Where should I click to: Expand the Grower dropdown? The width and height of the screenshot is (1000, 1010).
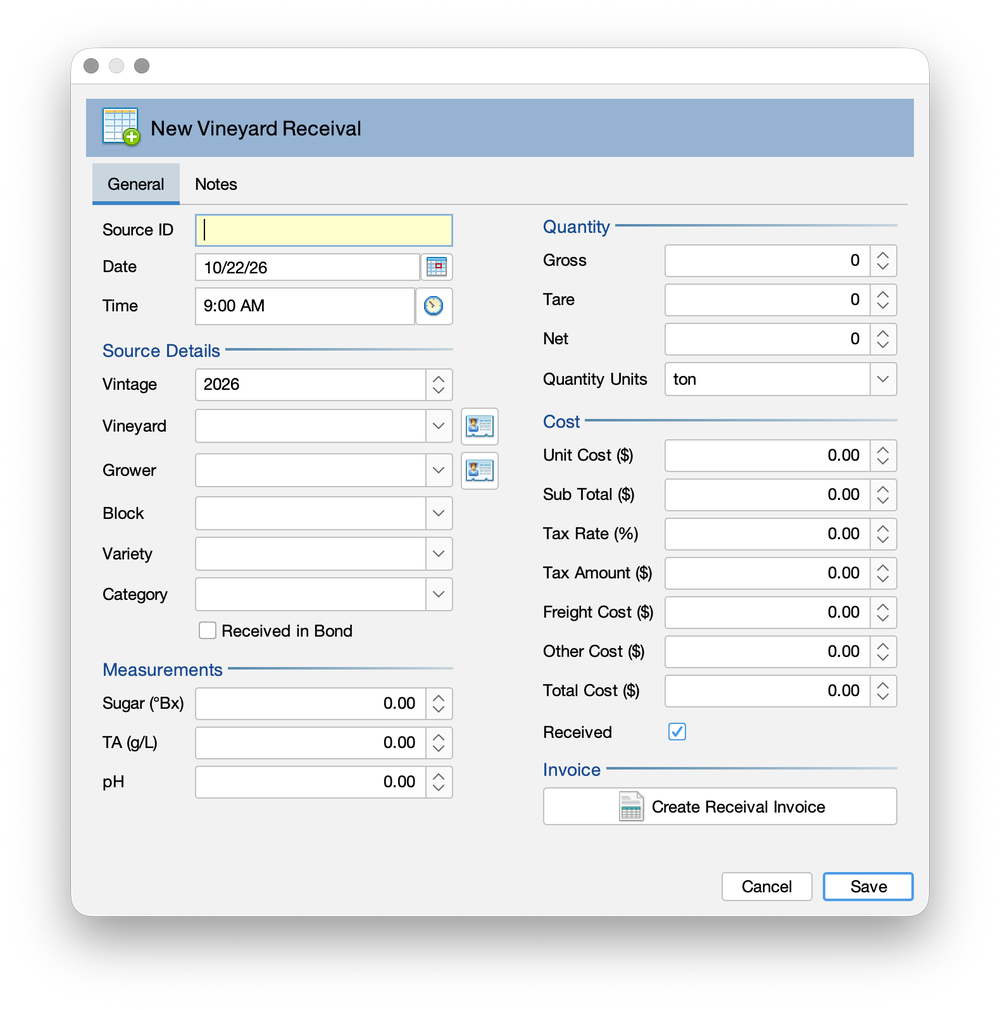click(439, 470)
